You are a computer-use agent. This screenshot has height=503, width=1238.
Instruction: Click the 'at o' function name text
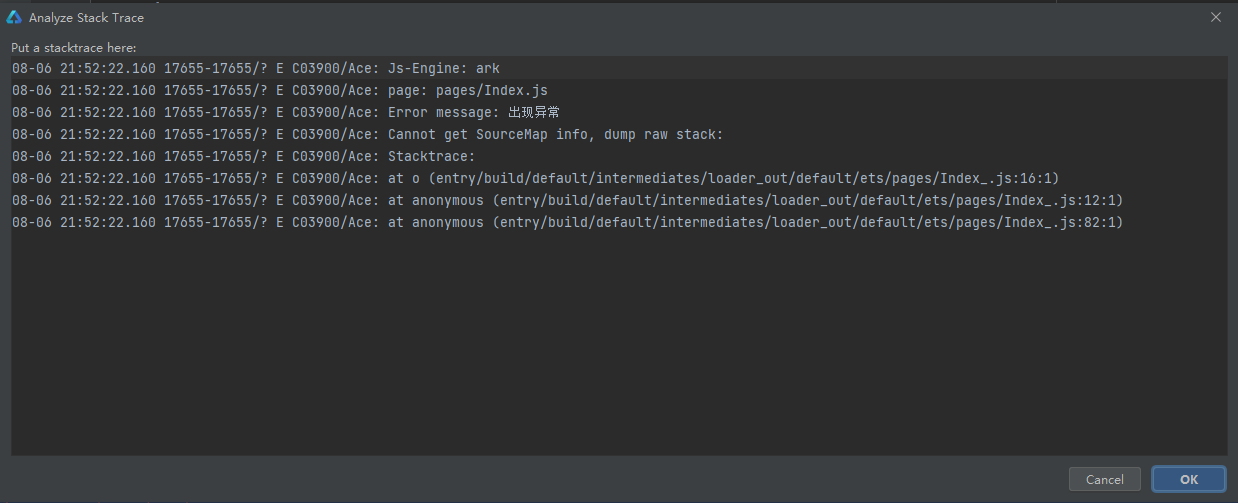tap(404, 178)
